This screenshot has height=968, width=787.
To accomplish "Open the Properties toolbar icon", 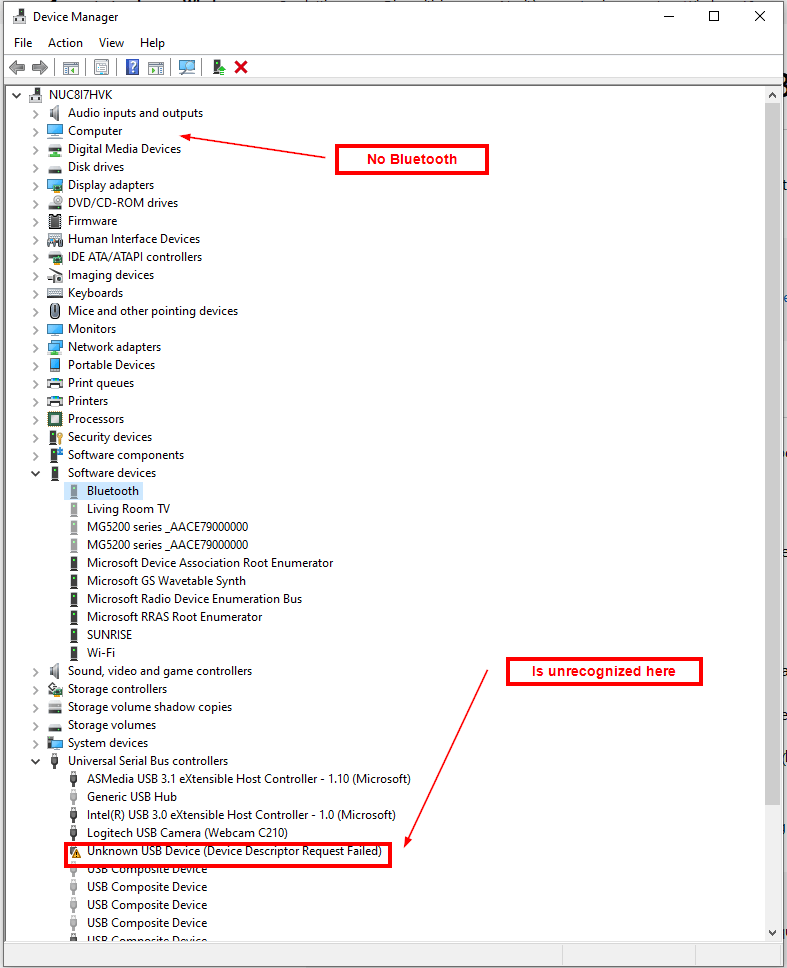I will click(x=101, y=67).
